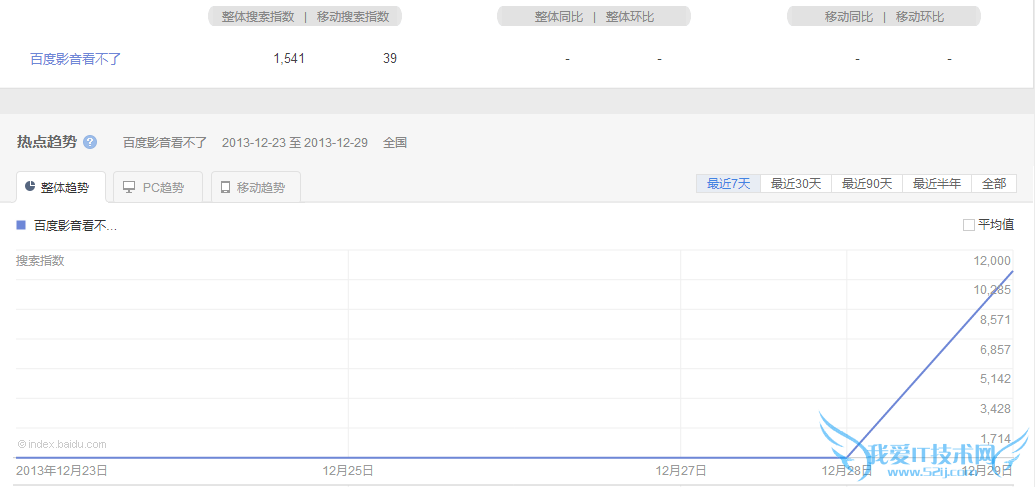
Task: Switch to PC趋势 tab
Action: (x=158, y=187)
